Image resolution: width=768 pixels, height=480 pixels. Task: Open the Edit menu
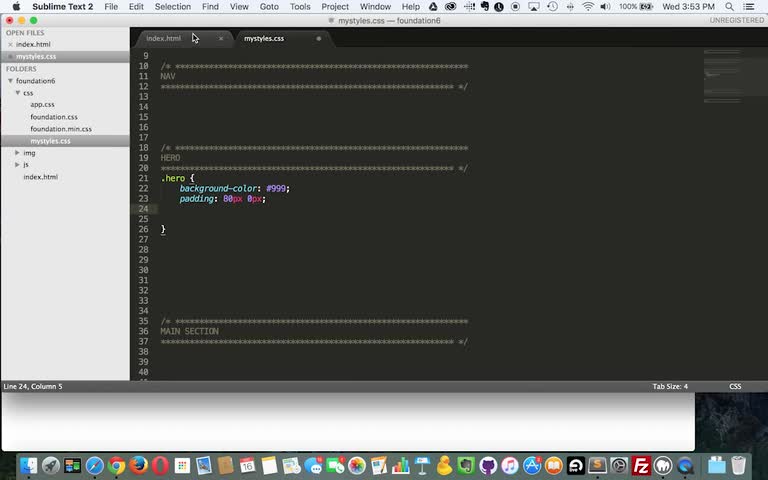click(136, 6)
